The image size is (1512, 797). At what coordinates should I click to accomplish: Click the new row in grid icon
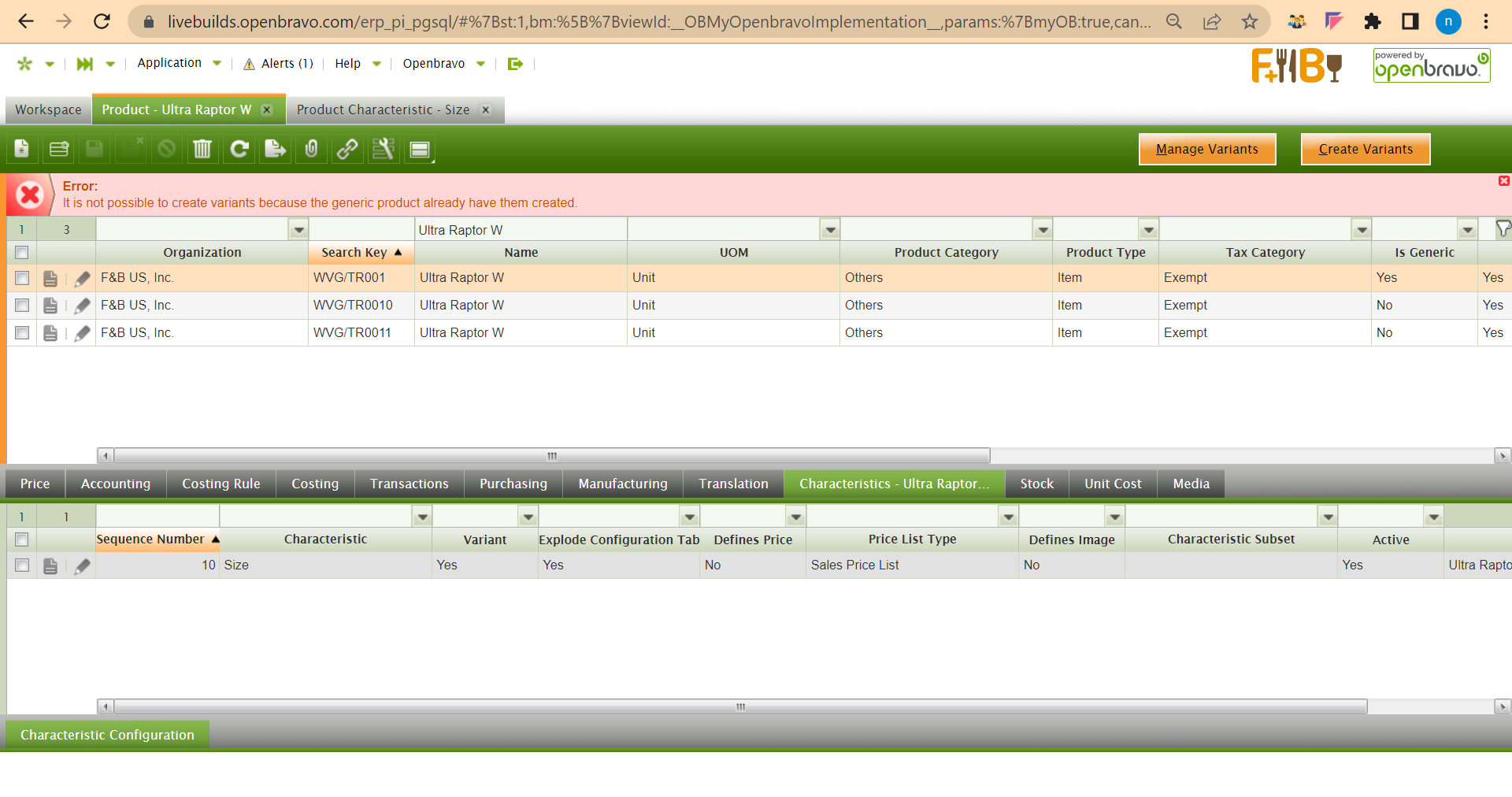pyautogui.click(x=59, y=149)
